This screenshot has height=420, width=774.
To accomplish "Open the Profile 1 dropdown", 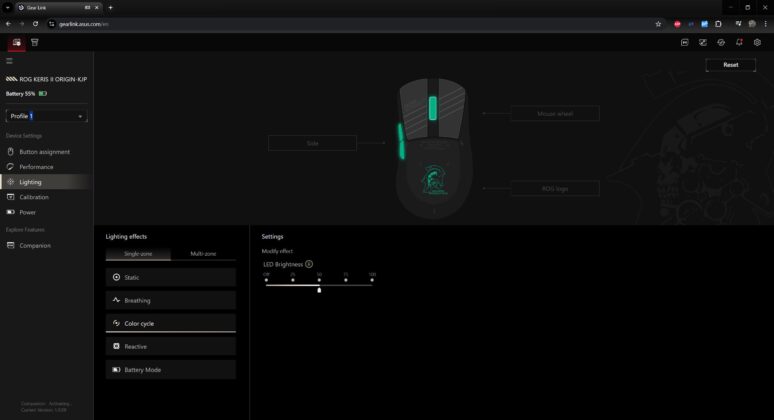I will [x=46, y=116].
